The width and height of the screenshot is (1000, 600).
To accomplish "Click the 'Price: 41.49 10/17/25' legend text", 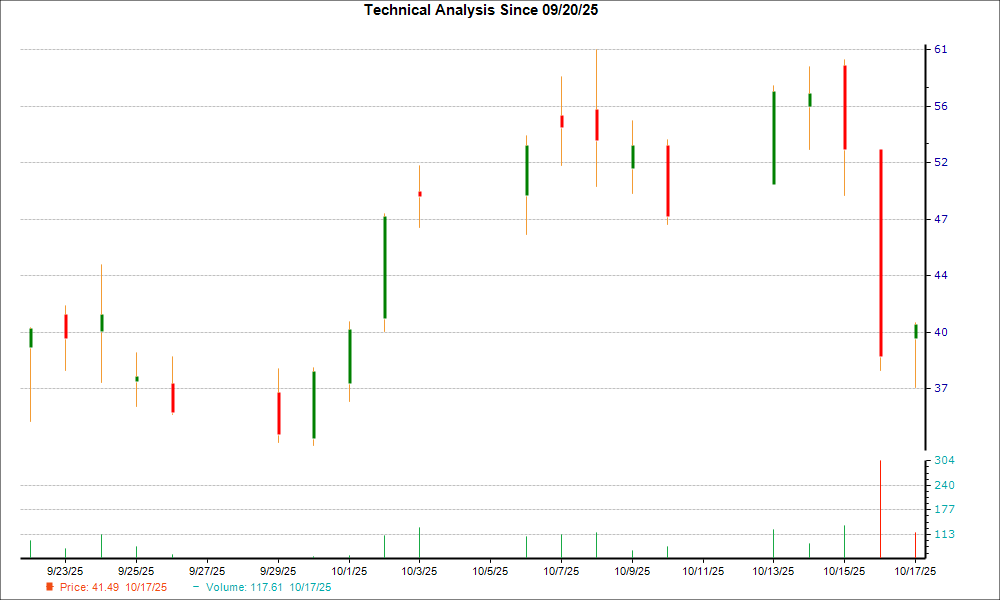I will [114, 587].
